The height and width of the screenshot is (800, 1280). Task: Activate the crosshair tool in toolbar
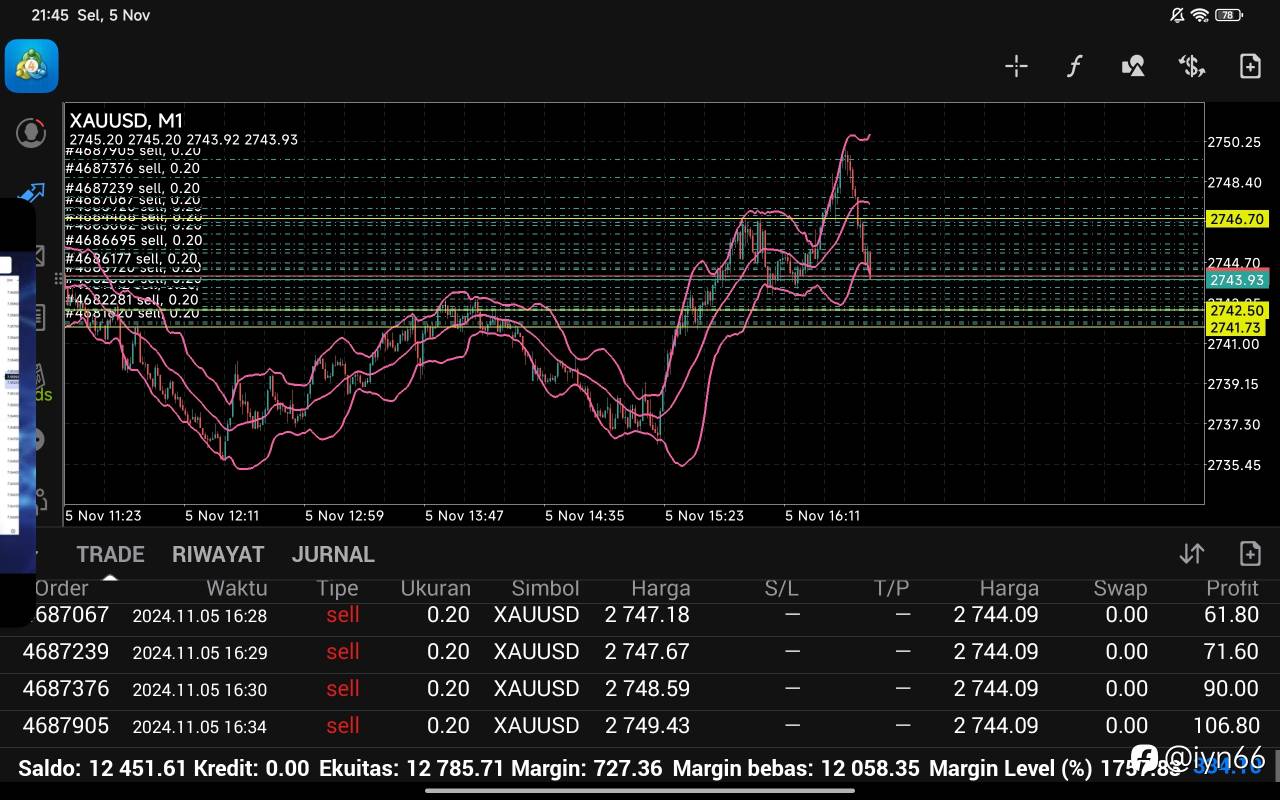coord(1016,66)
